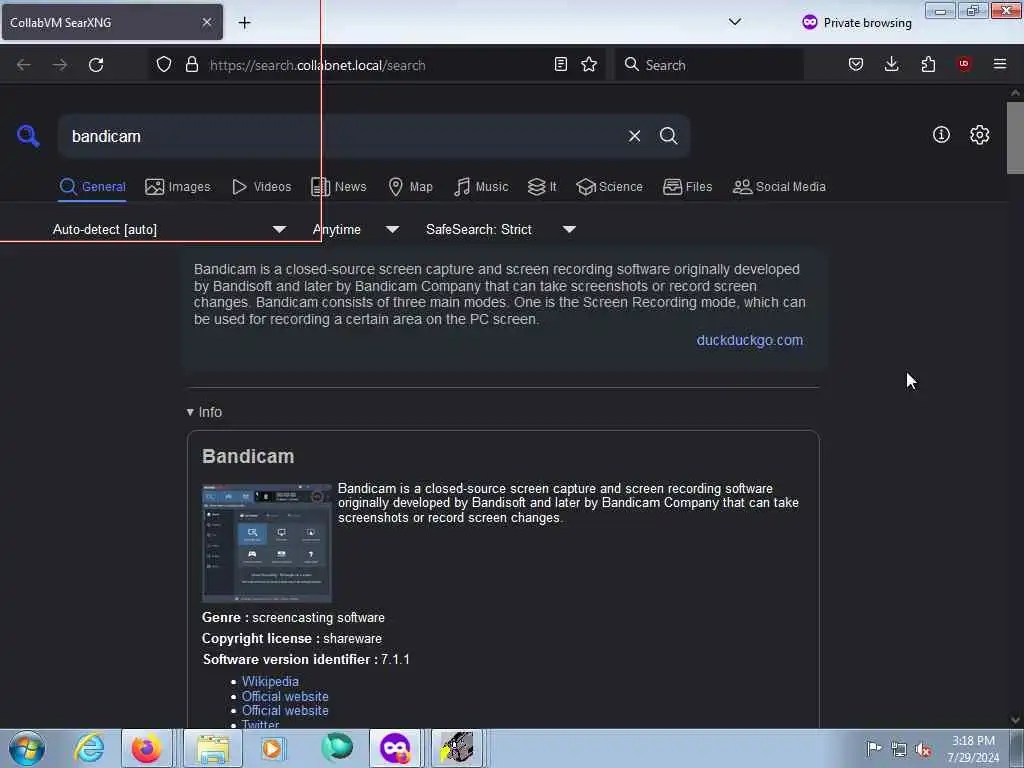Image resolution: width=1024 pixels, height=768 pixels.
Task: Open duckduckgo.com source link
Action: click(750, 340)
